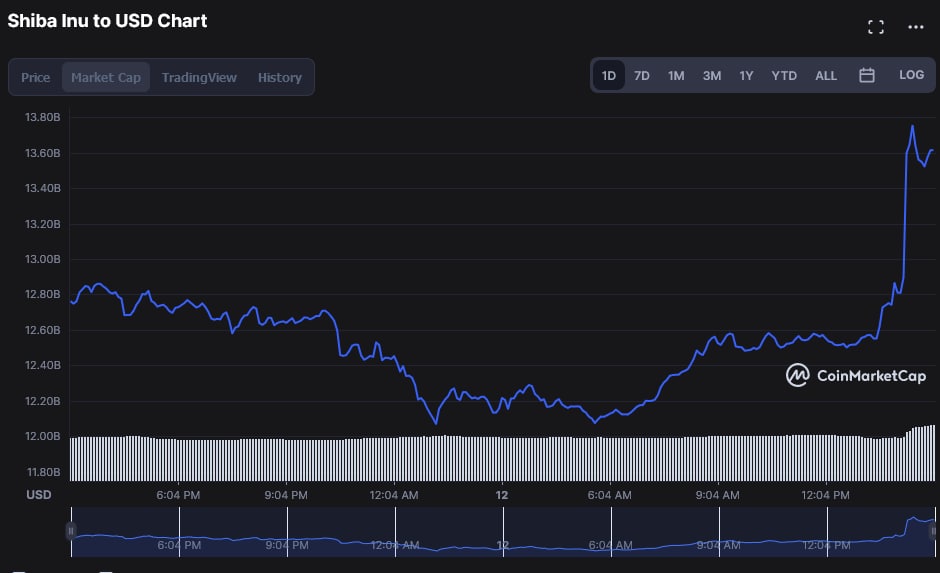
Task: Open the calendar date range picker
Action: 867,75
